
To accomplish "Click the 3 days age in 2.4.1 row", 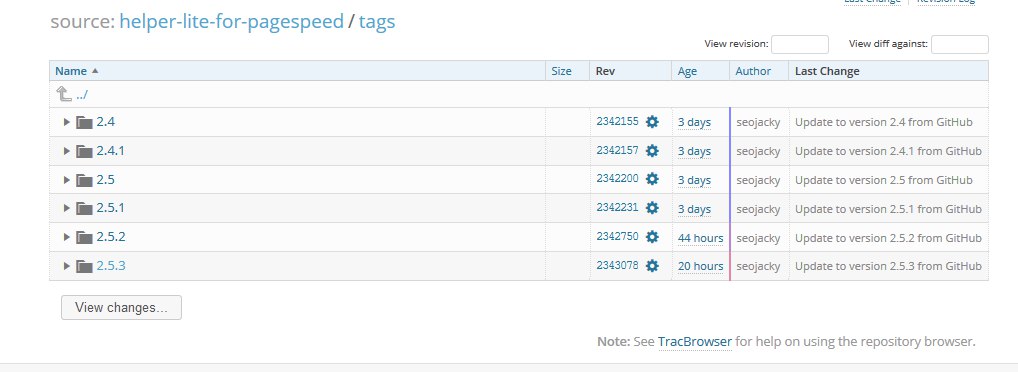I will (x=694, y=151).
